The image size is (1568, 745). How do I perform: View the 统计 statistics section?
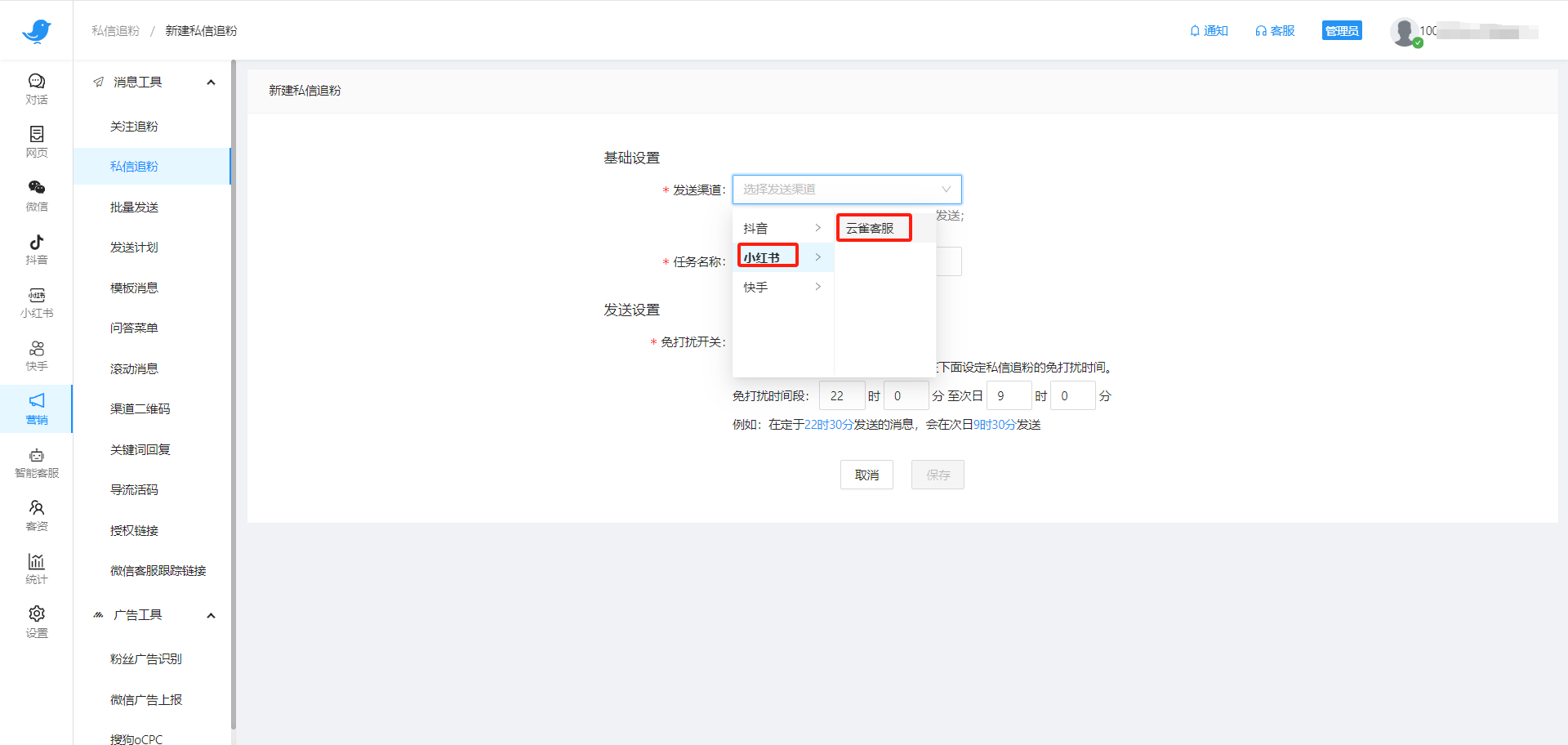click(x=36, y=568)
